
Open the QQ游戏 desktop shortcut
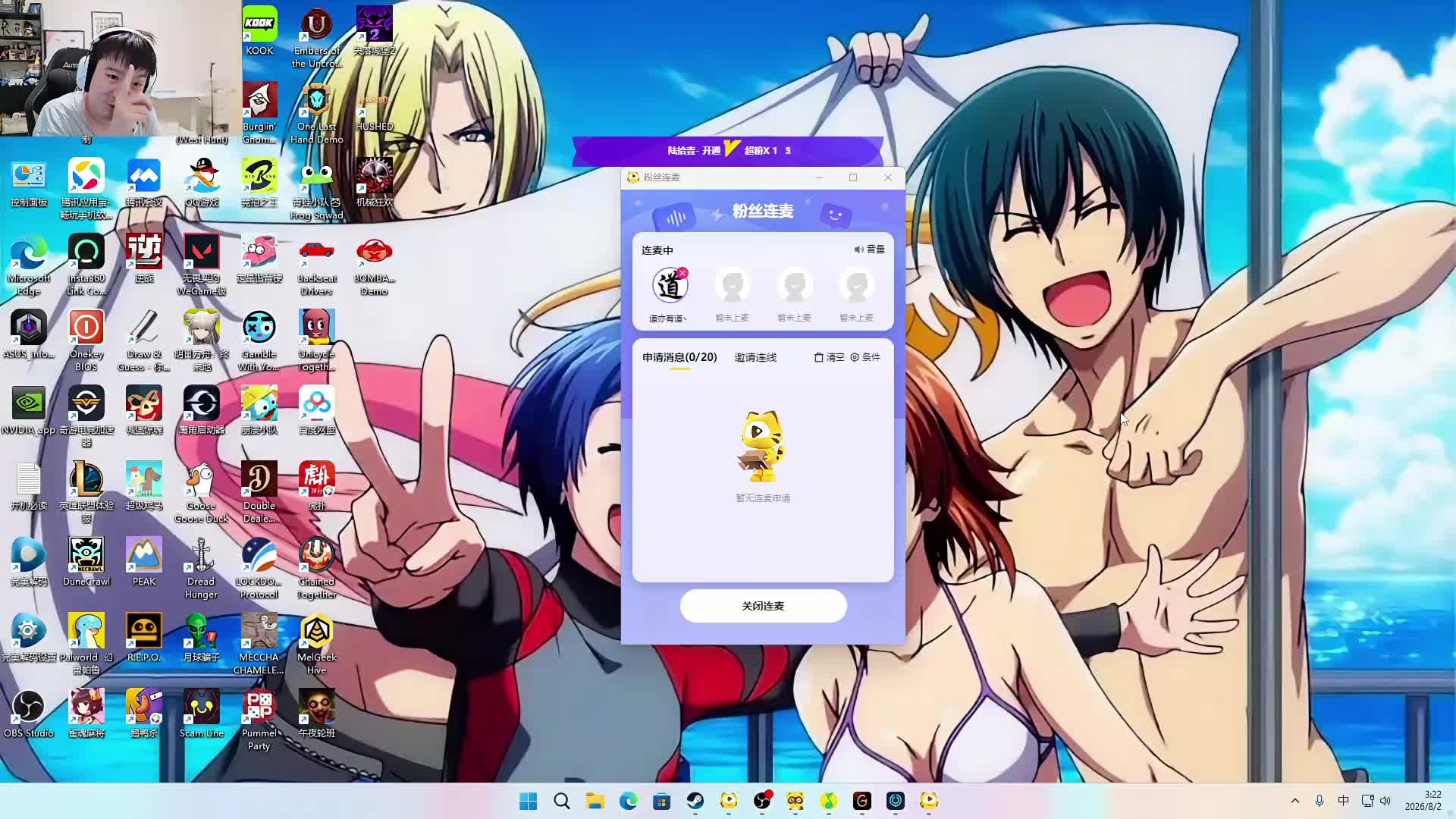(202, 182)
